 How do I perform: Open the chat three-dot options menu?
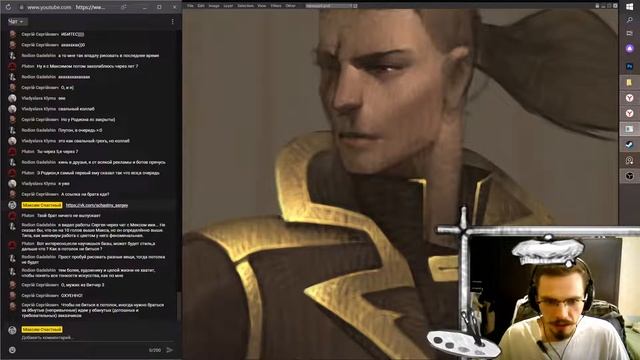click(173, 21)
